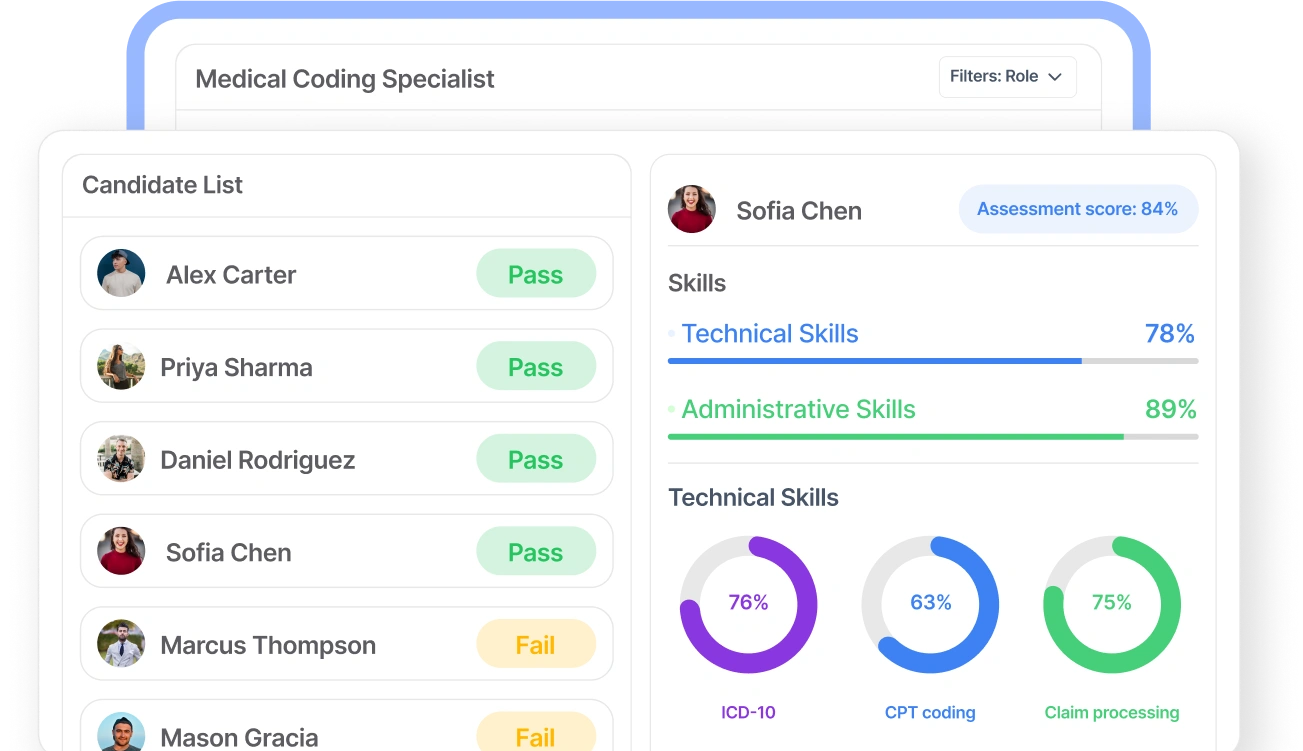Click the green Administrative Skills label
The height and width of the screenshot is (751, 1303).
[x=798, y=409]
